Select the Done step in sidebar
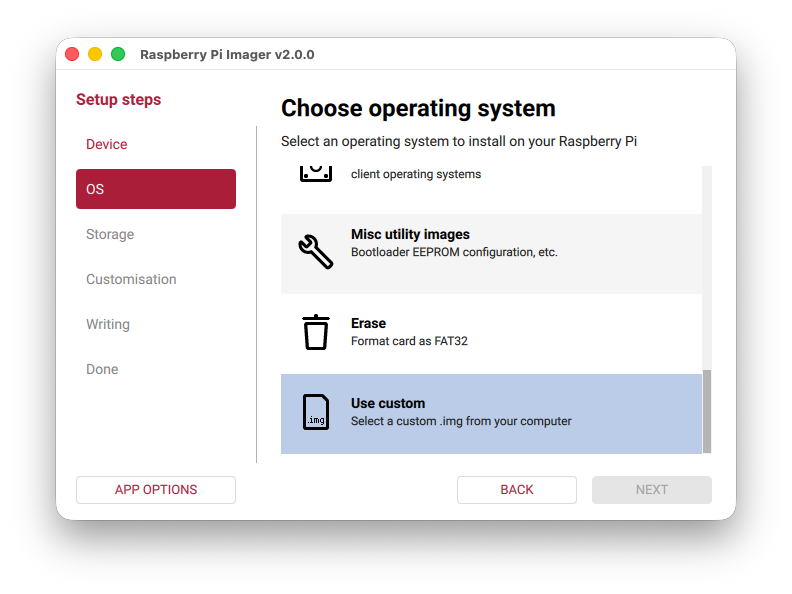 tap(156, 369)
